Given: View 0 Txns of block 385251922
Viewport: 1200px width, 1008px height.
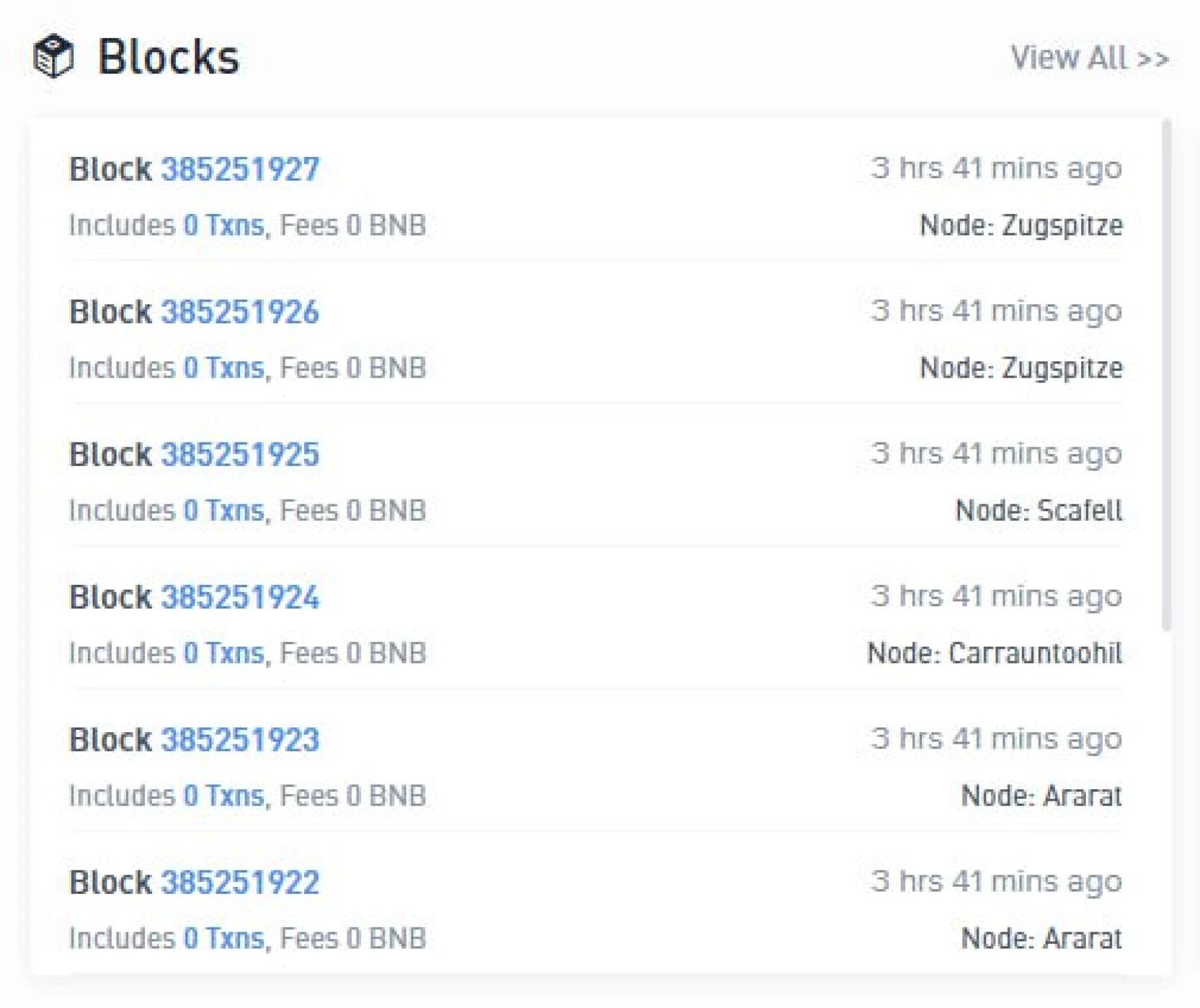Looking at the screenshot, I should tap(224, 938).
